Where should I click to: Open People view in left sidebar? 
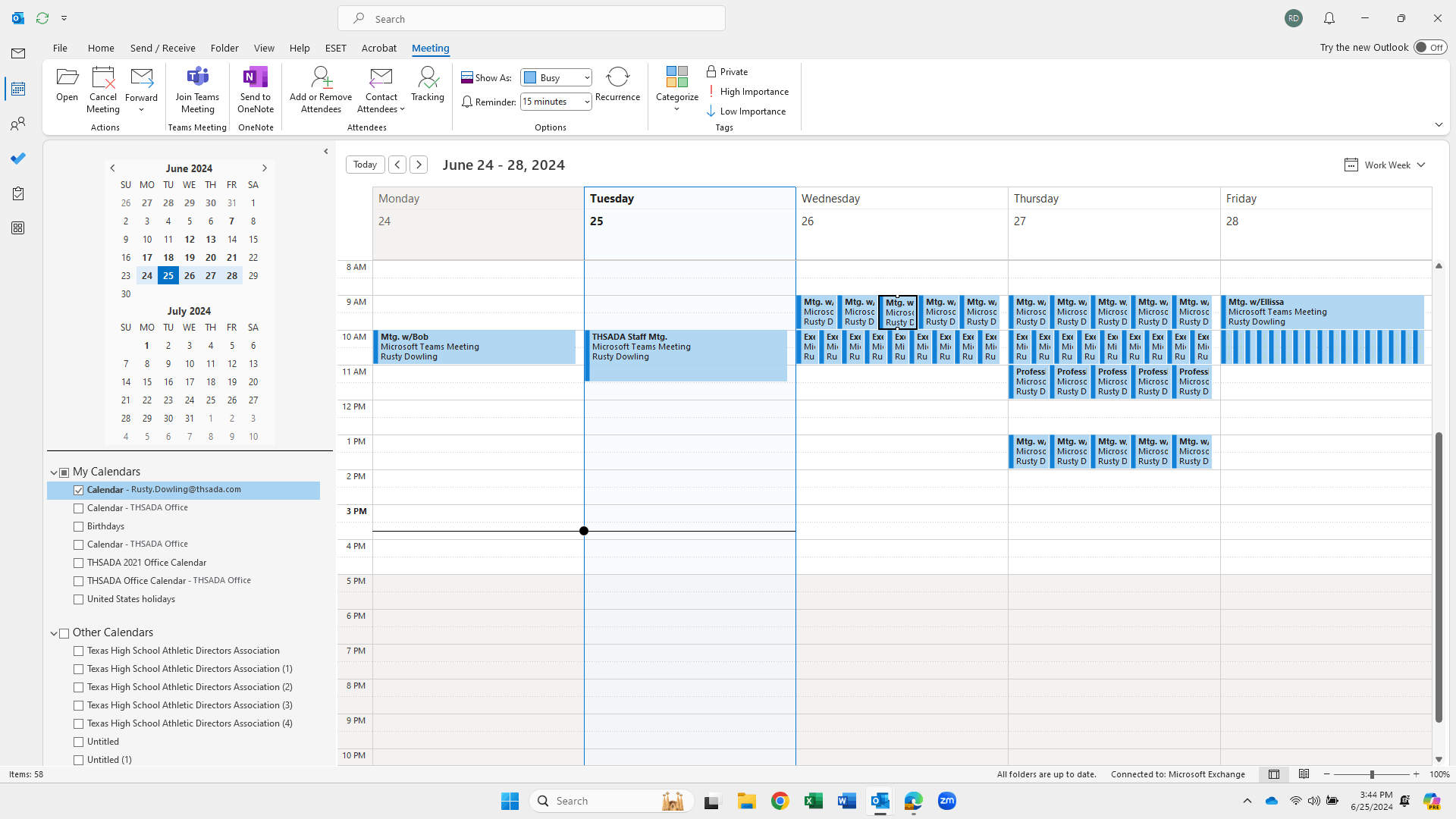tap(18, 124)
